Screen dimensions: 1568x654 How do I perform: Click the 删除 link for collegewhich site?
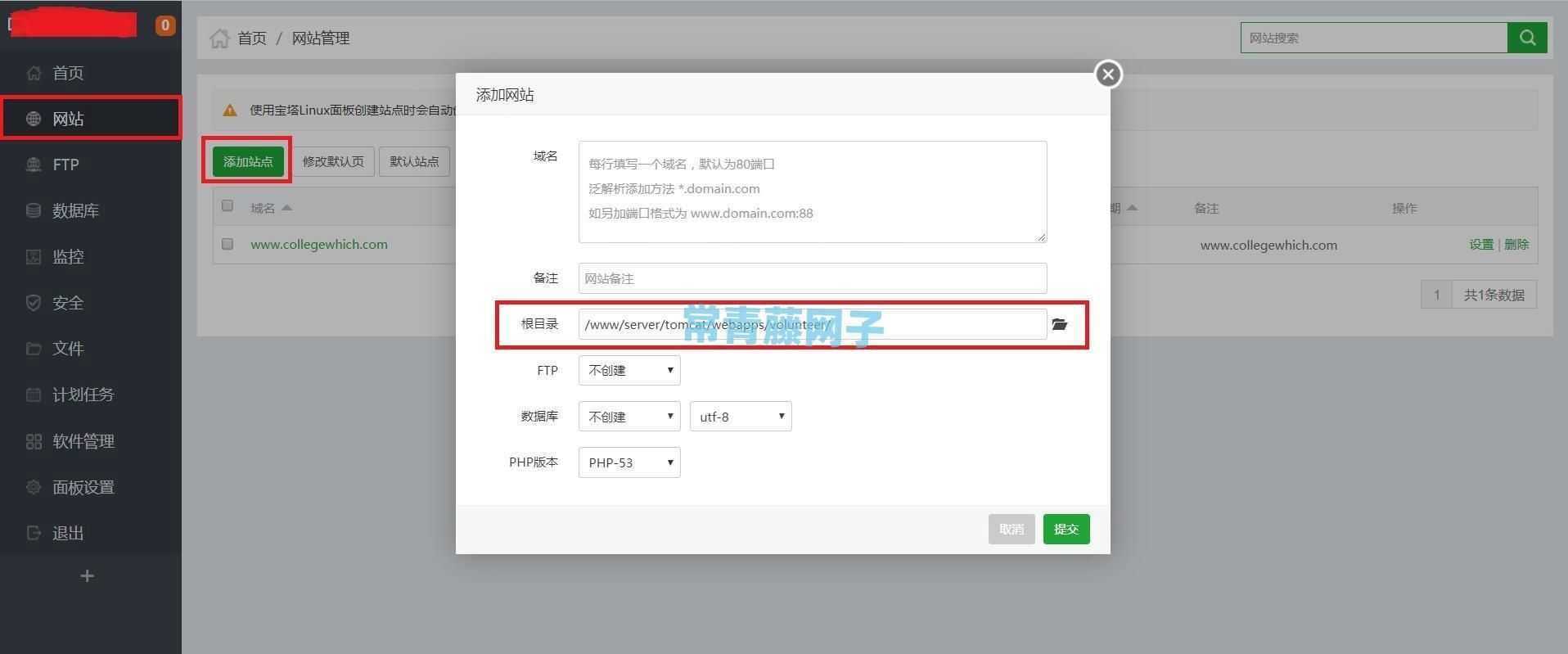point(1516,244)
